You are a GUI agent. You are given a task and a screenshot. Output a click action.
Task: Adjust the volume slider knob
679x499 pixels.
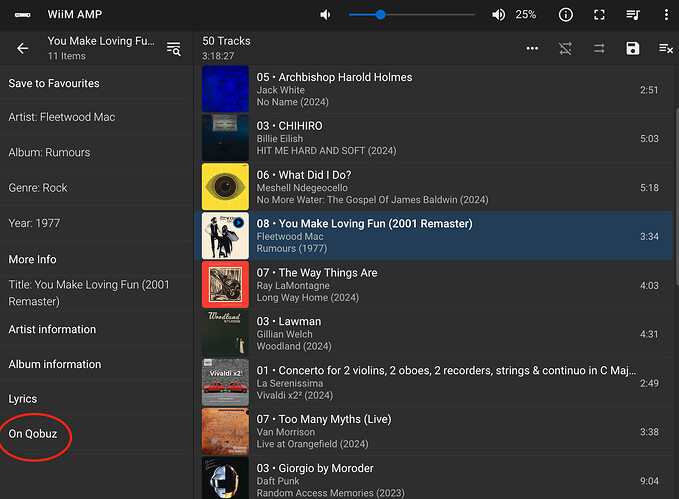(x=380, y=15)
